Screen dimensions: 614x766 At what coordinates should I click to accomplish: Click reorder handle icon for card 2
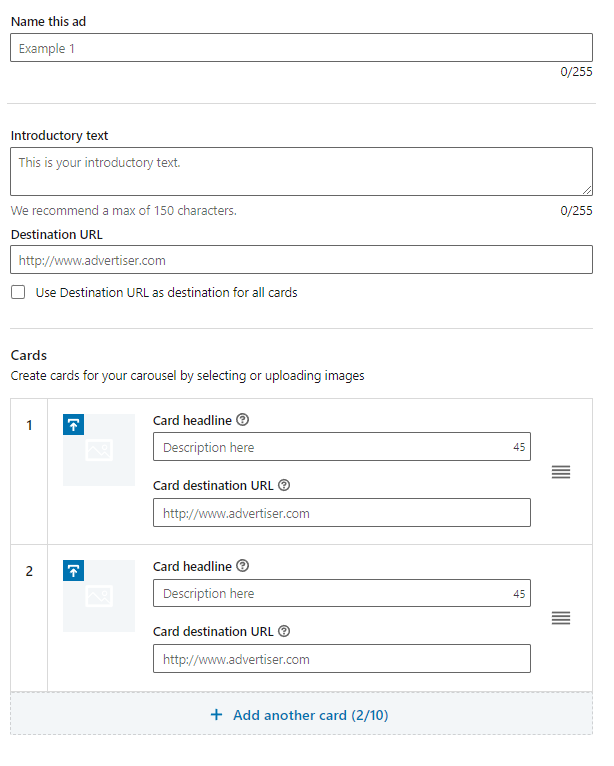[561, 618]
